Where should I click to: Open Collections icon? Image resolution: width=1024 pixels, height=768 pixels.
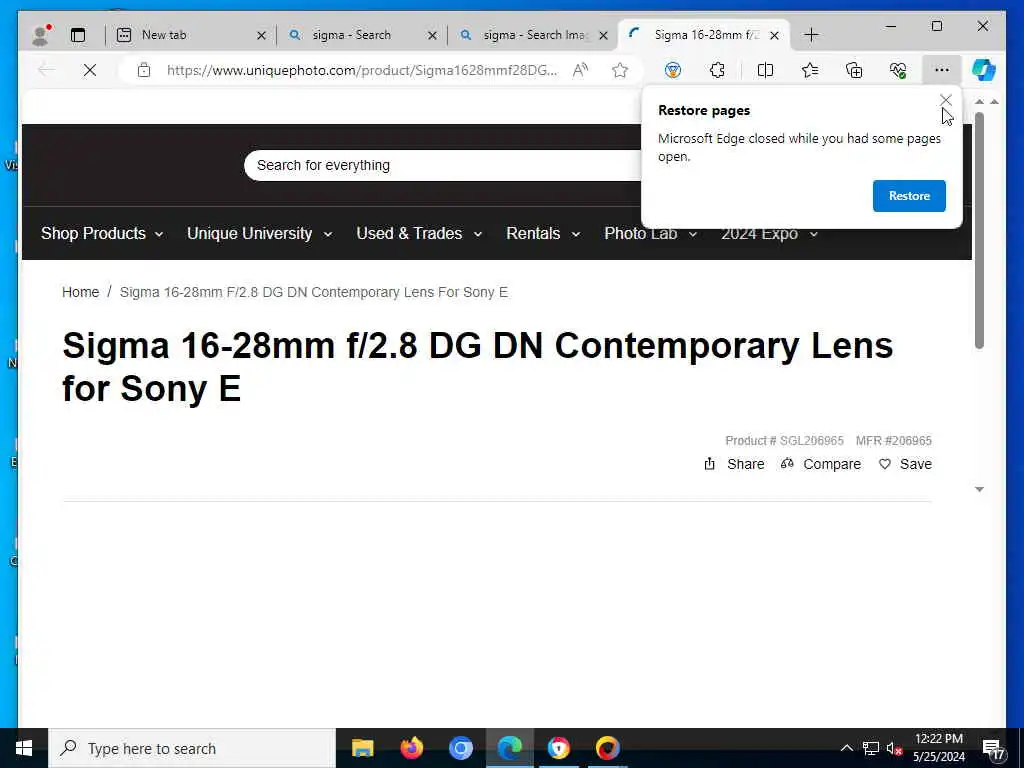coord(854,70)
